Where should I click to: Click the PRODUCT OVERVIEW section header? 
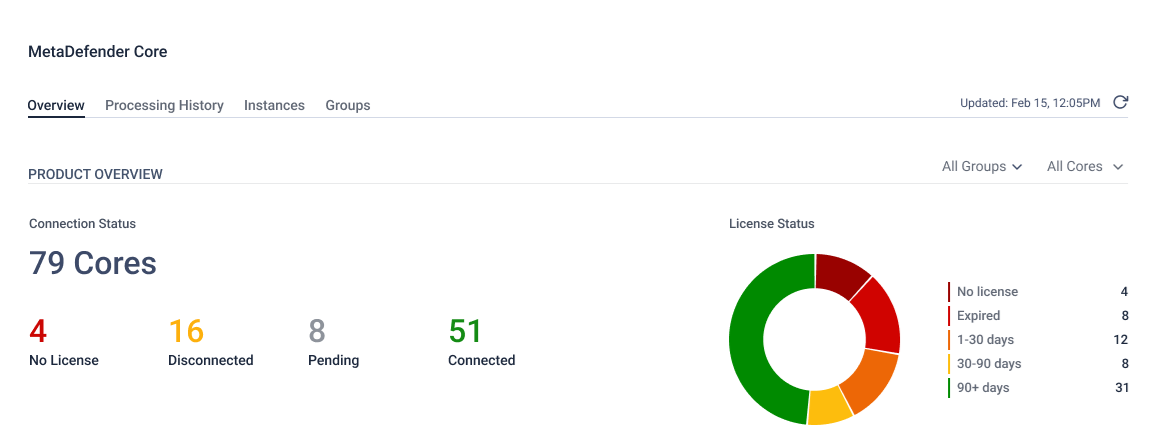pyautogui.click(x=95, y=174)
